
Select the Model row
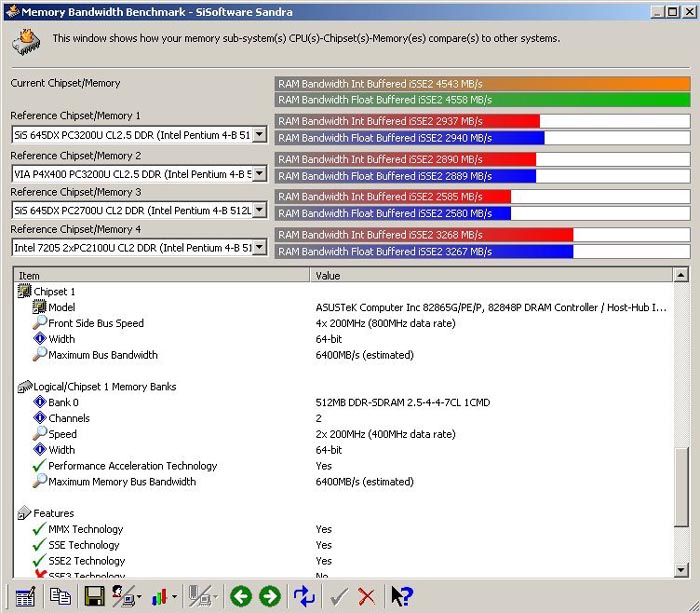[344, 307]
